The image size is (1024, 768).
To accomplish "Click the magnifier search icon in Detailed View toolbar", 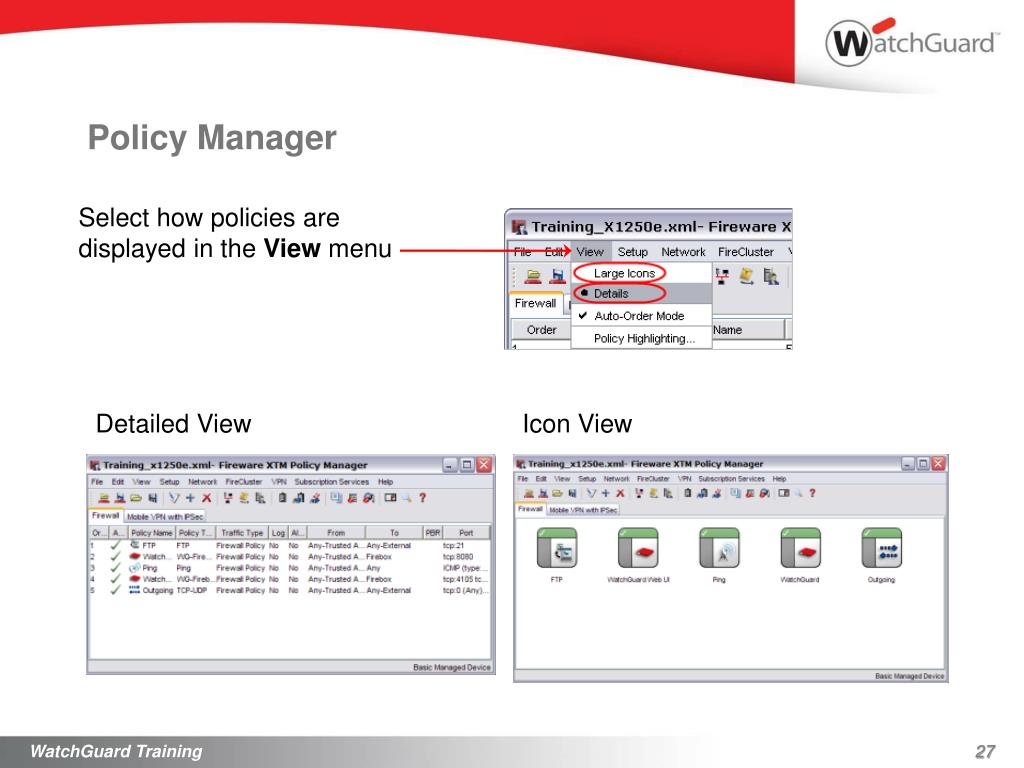I will click(x=407, y=498).
